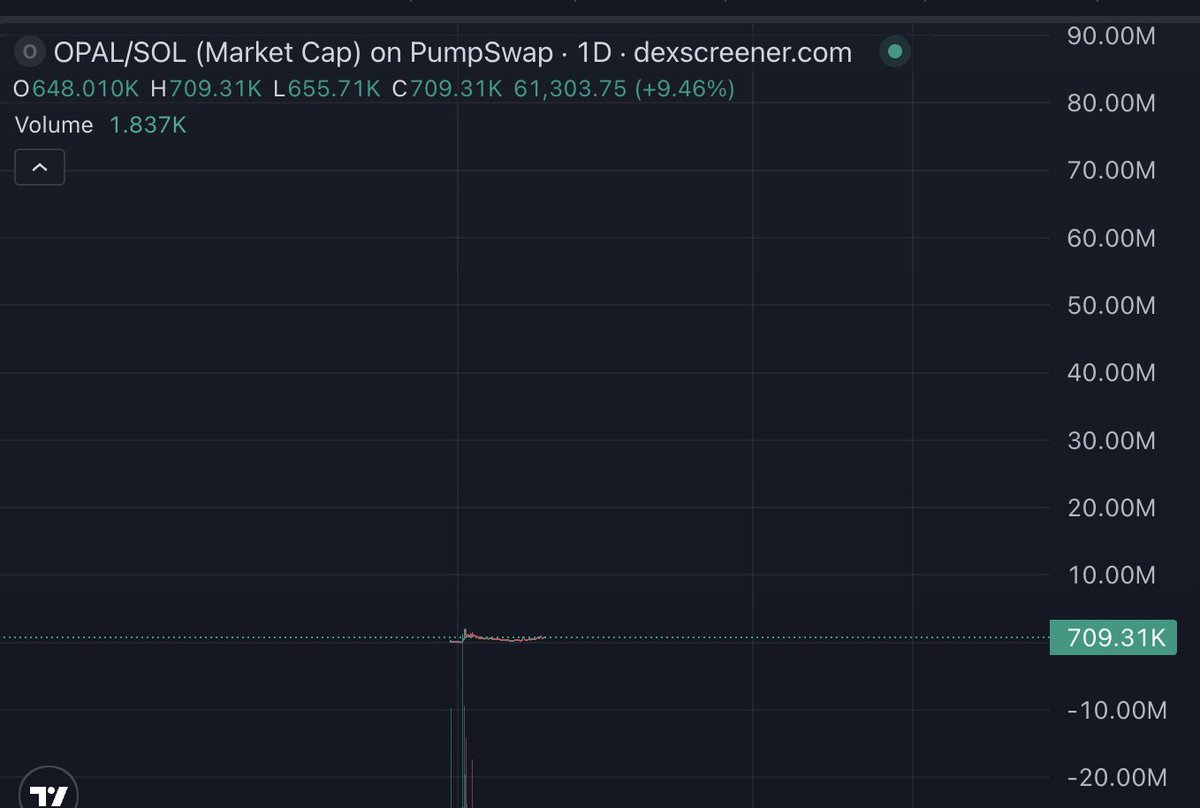Click the green live status dot
This screenshot has height=808, width=1200.
click(x=895, y=51)
